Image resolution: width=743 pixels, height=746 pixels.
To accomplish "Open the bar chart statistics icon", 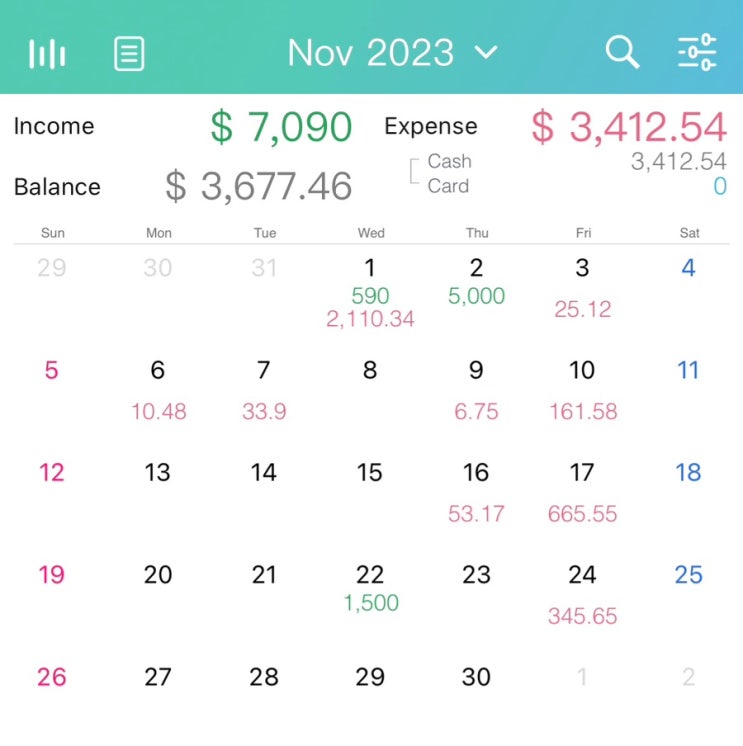I will [47, 53].
